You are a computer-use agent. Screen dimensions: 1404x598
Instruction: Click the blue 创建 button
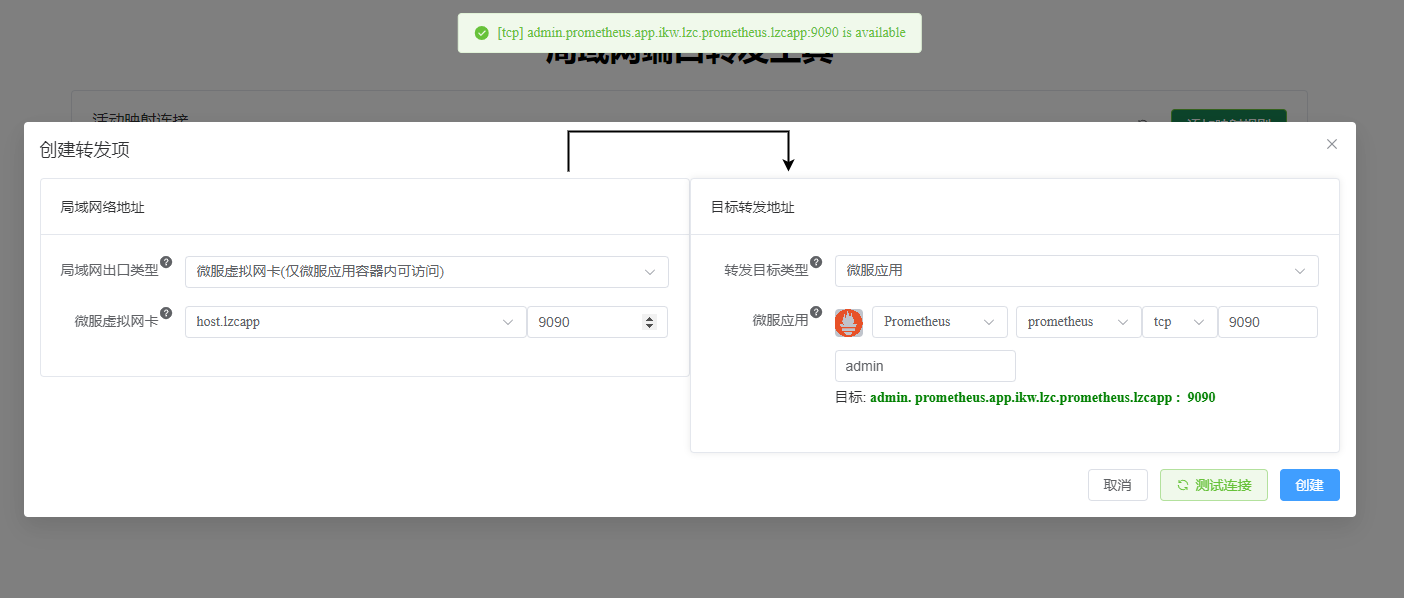click(1310, 485)
